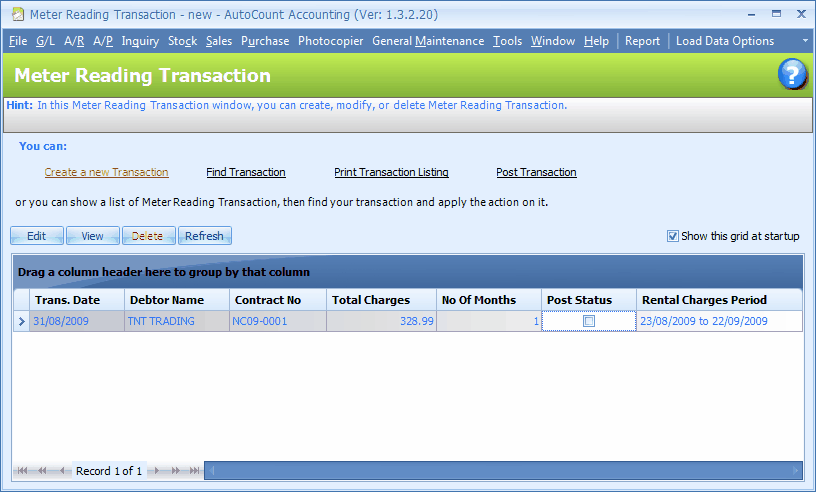
Task: Select the NC09-0001 contract cell
Action: click(278, 321)
